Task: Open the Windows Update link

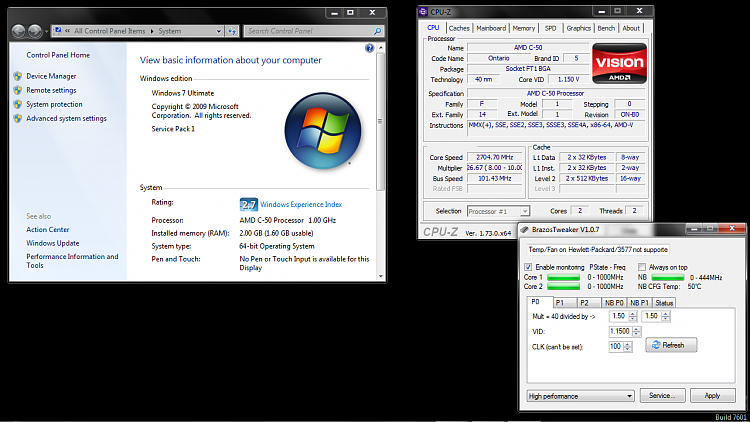Action: click(53, 243)
